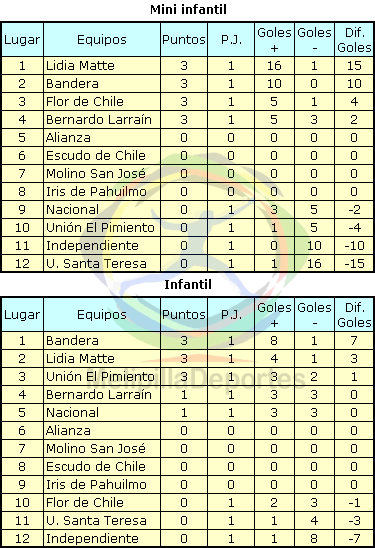Click Lidia Matte in the Mini infantil table
This screenshot has width=375, height=548.
coord(80,65)
